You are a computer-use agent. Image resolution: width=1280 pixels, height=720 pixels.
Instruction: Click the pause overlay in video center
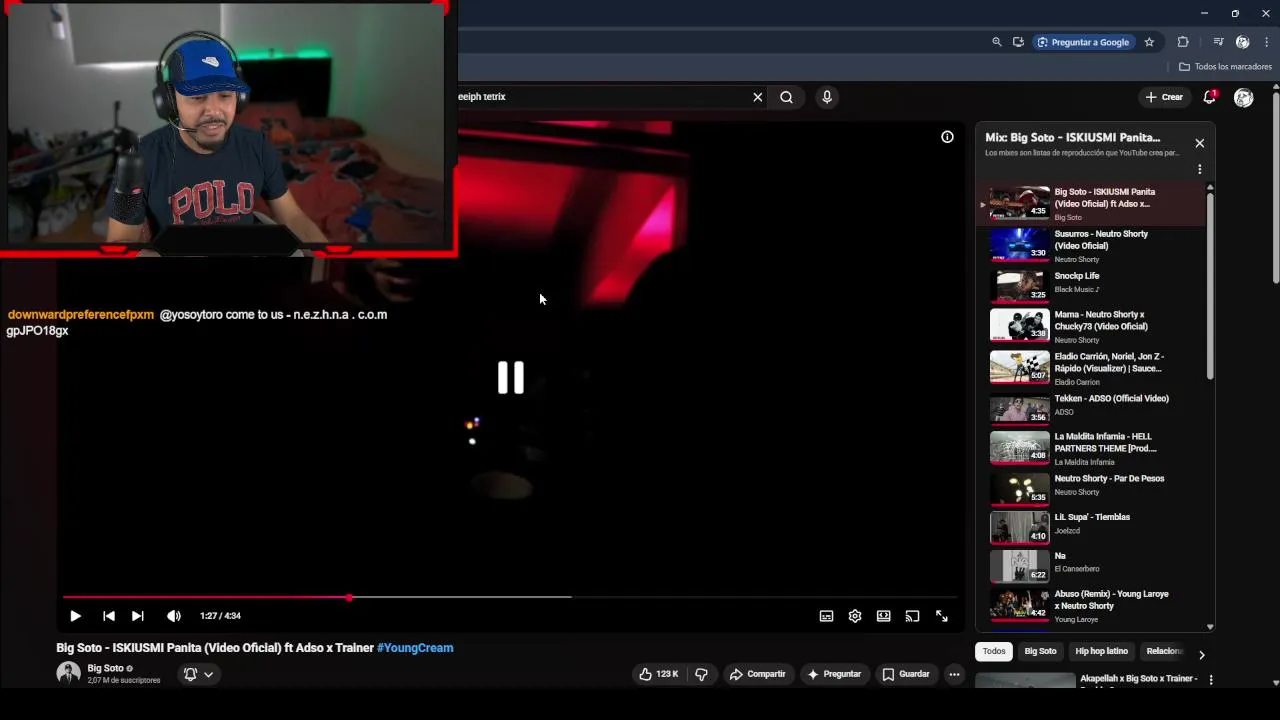pos(511,377)
